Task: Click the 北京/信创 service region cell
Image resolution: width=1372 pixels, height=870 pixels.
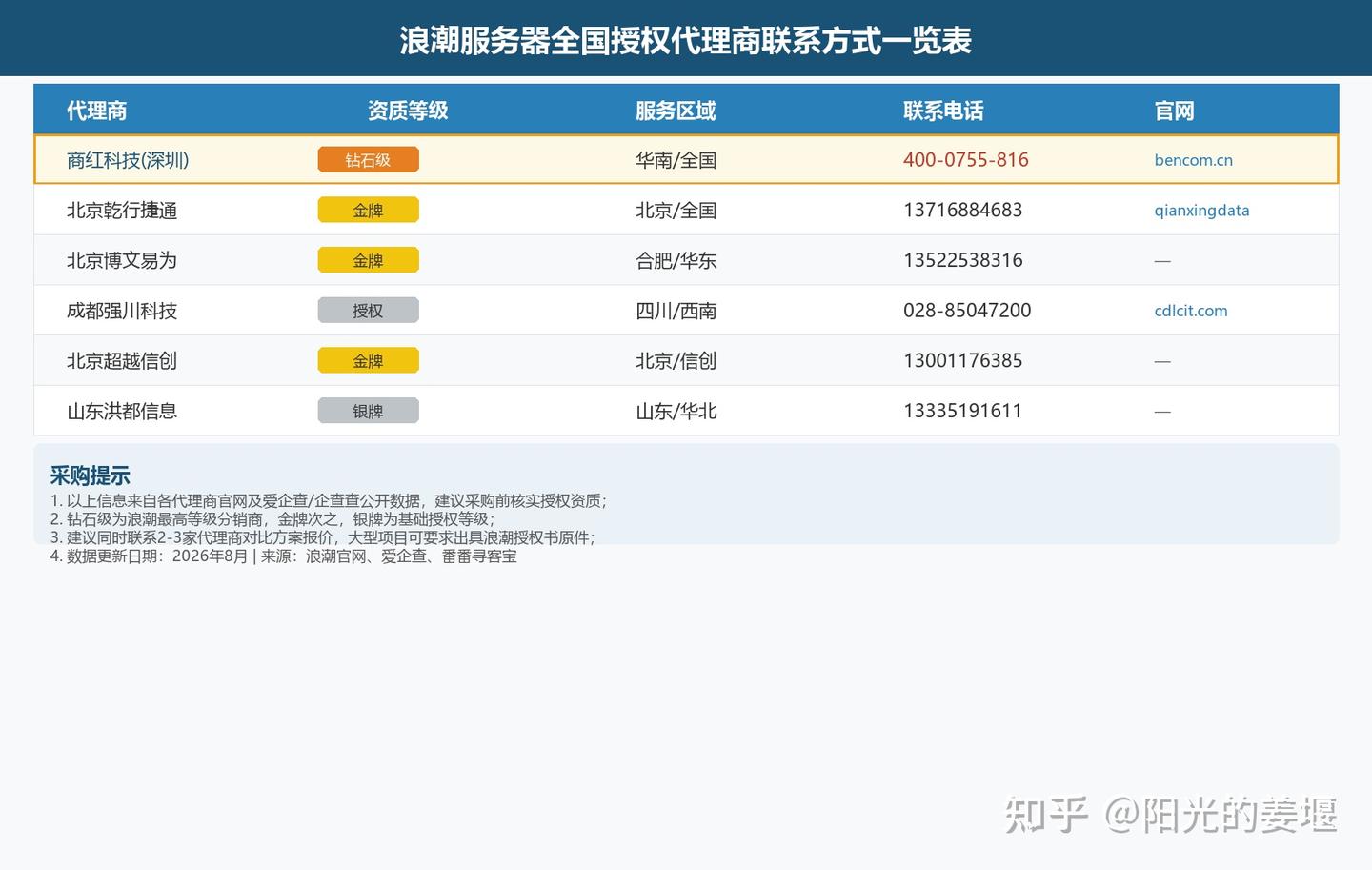Action: [676, 361]
